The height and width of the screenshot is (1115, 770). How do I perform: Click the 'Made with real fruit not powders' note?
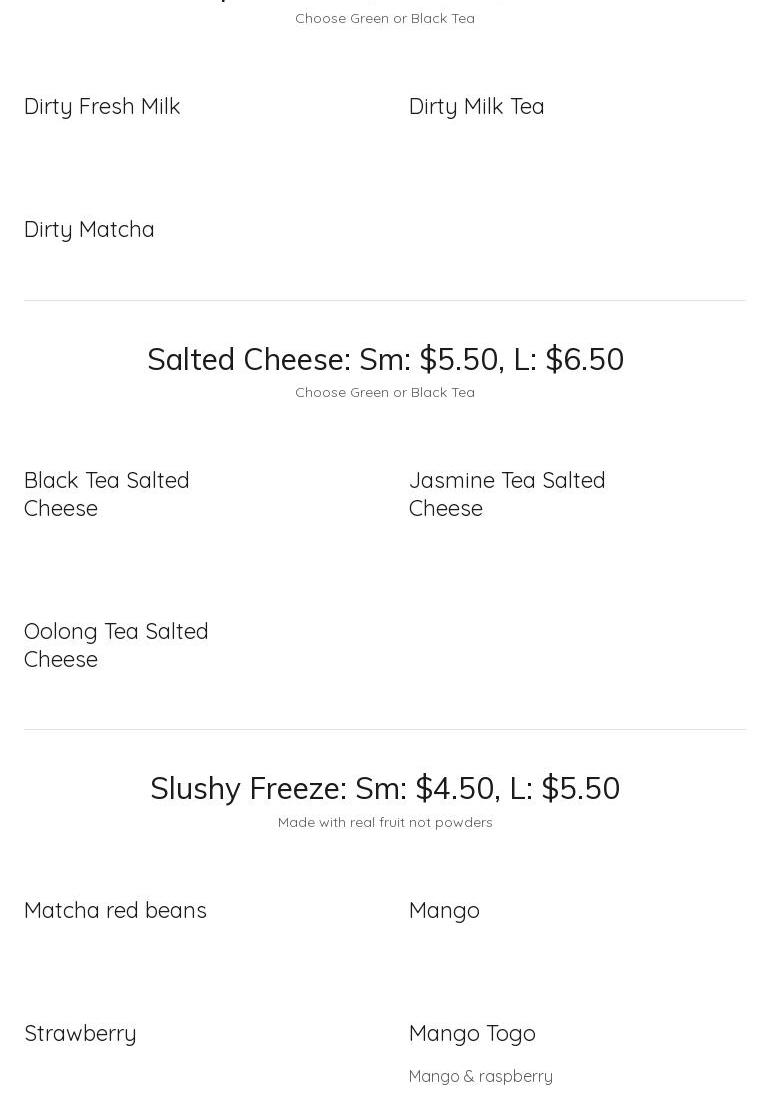point(385,822)
